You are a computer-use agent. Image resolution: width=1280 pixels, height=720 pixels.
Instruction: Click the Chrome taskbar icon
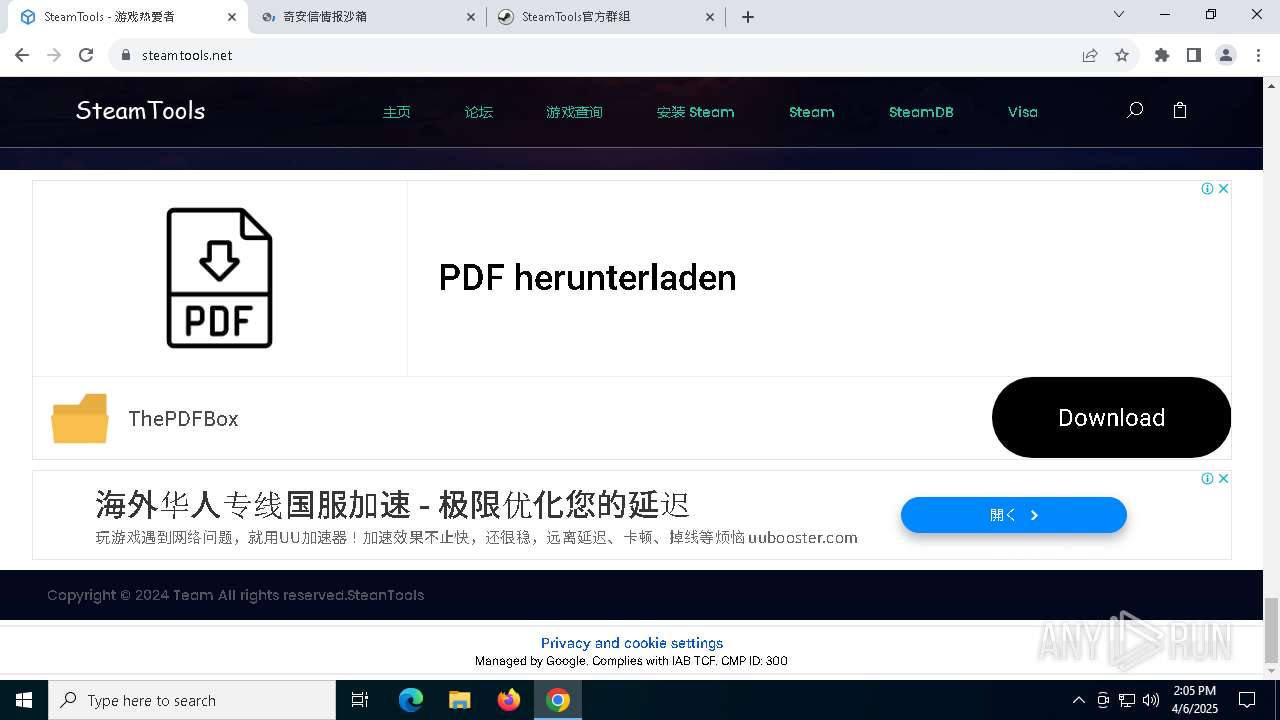click(x=558, y=700)
